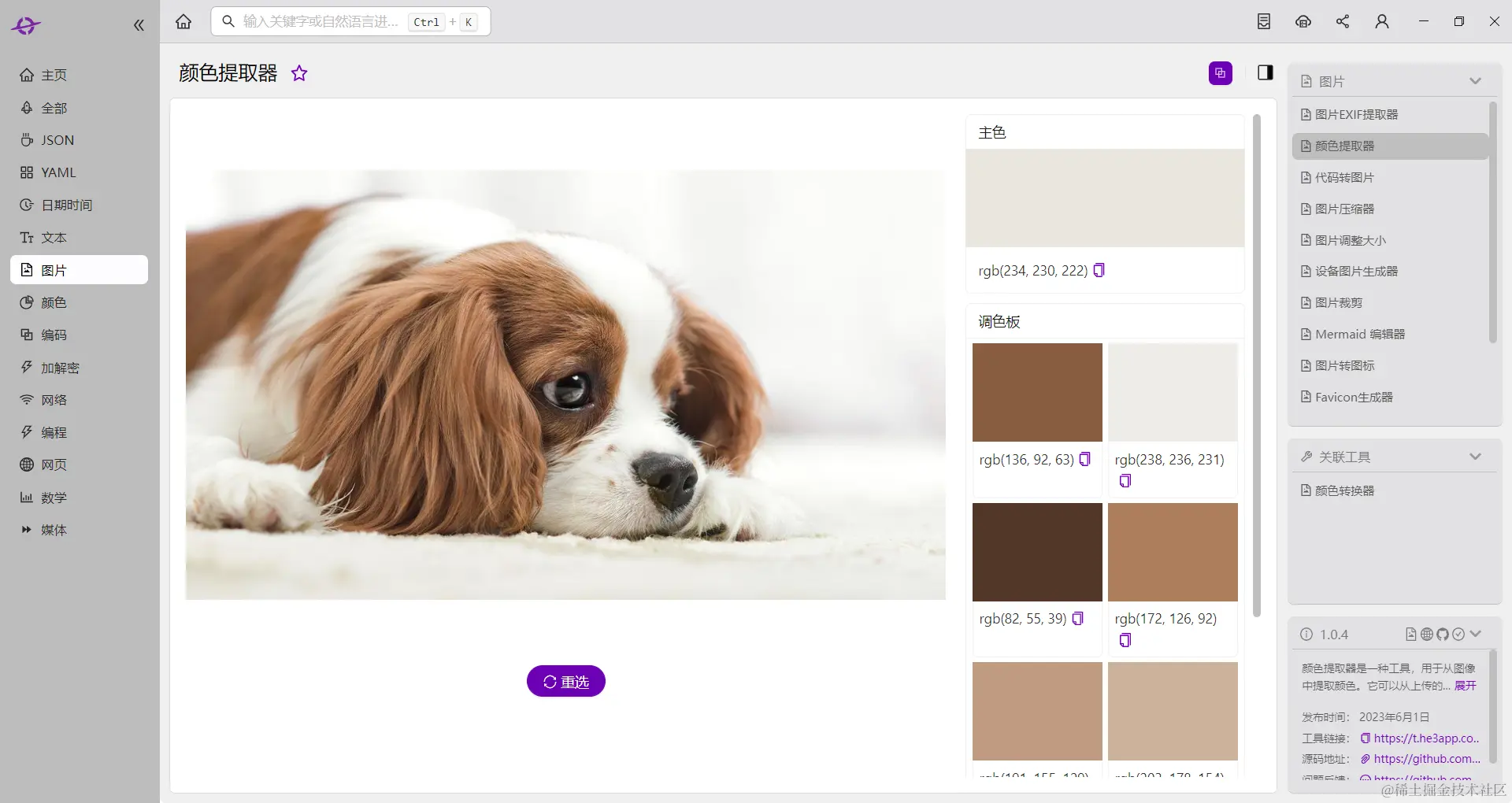1512x803 pixels.
Task: Open 主页 in the sidebar
Action: (x=79, y=75)
